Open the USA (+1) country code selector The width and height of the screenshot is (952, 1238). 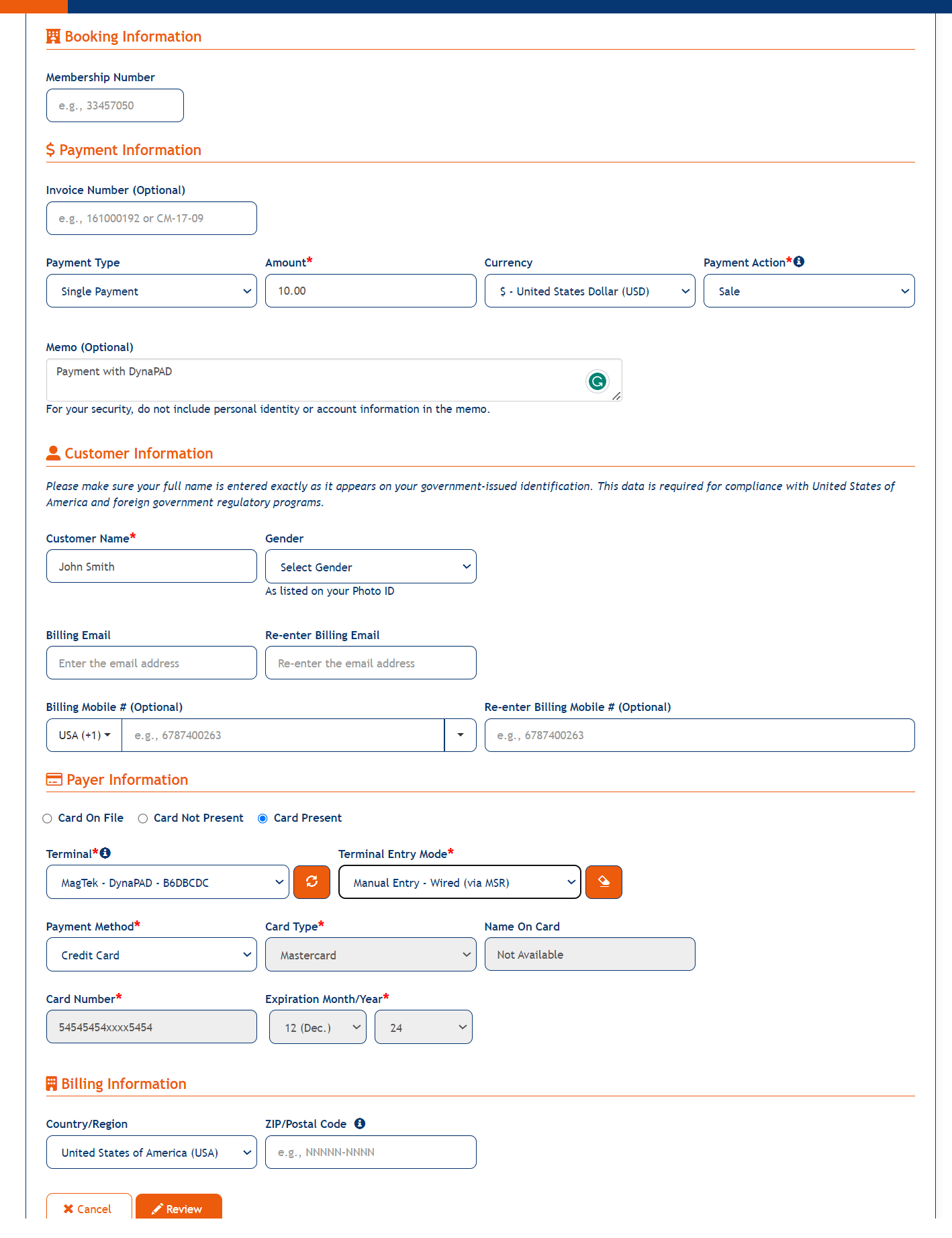[x=85, y=735]
